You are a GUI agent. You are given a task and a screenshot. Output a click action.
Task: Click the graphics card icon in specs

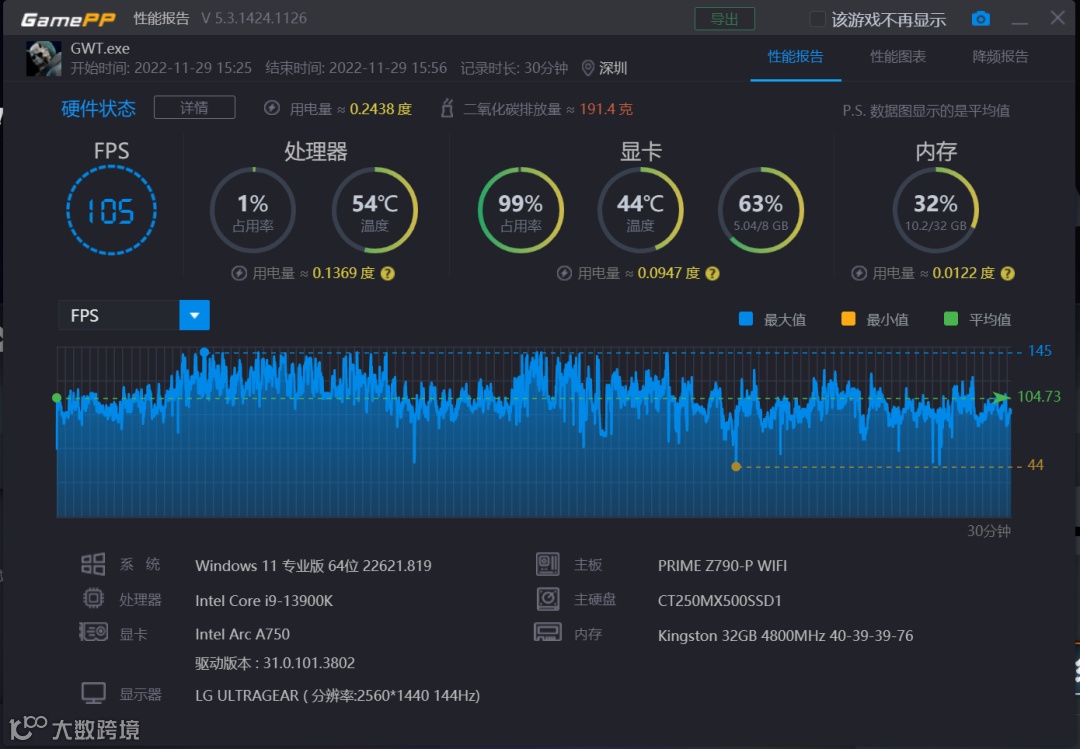(x=93, y=632)
